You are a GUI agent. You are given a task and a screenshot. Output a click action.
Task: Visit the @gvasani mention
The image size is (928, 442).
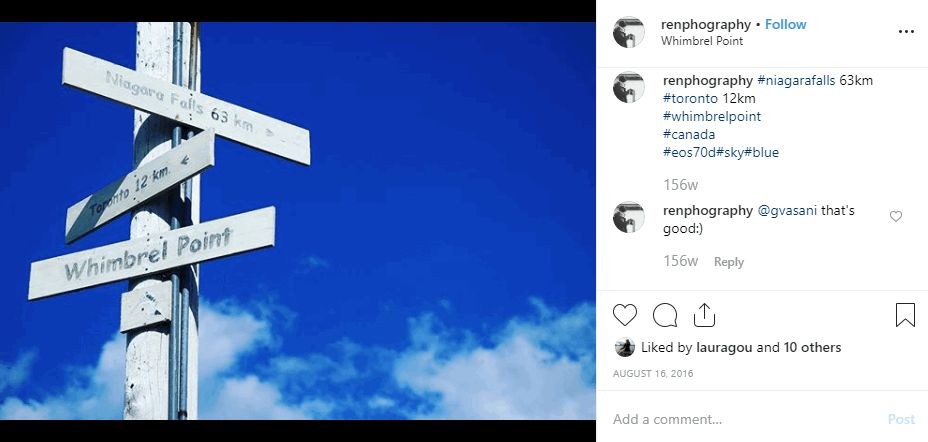[x=788, y=211]
